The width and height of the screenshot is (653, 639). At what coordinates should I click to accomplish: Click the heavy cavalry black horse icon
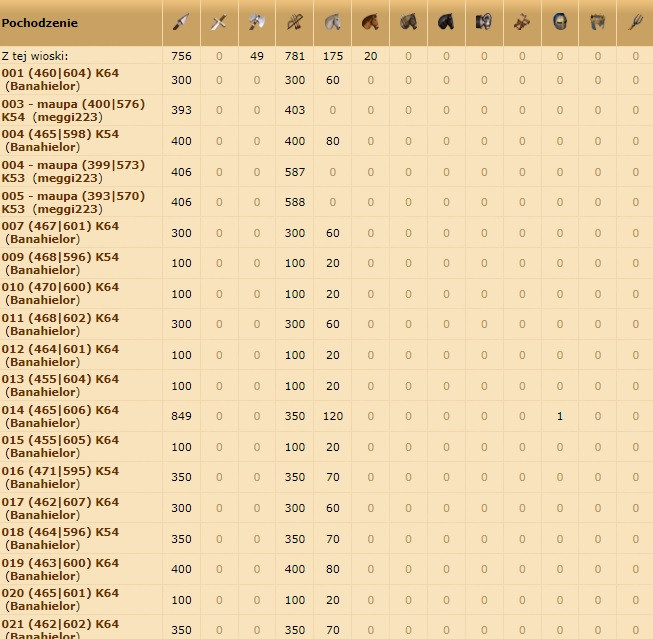446,22
